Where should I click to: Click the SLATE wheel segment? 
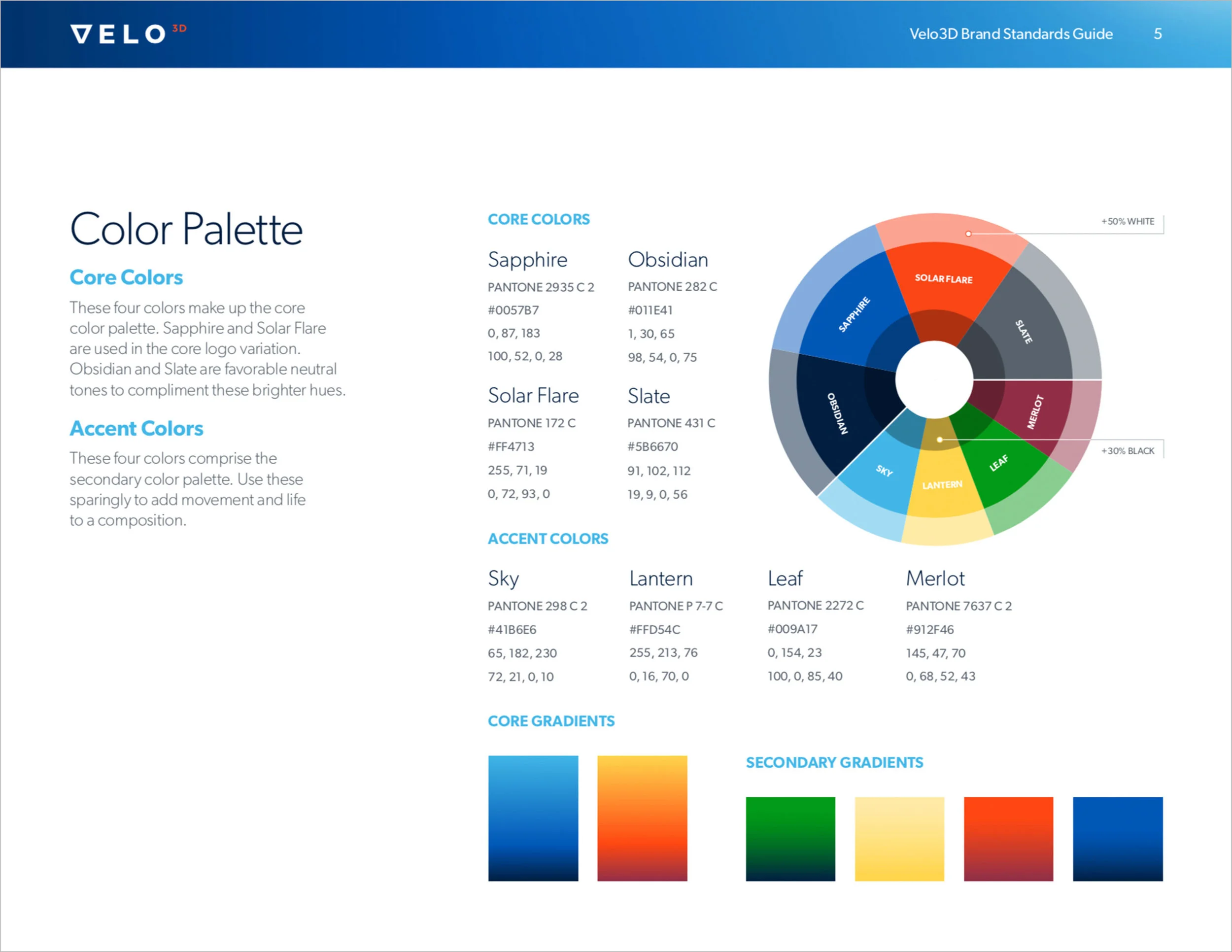pyautogui.click(x=1024, y=332)
